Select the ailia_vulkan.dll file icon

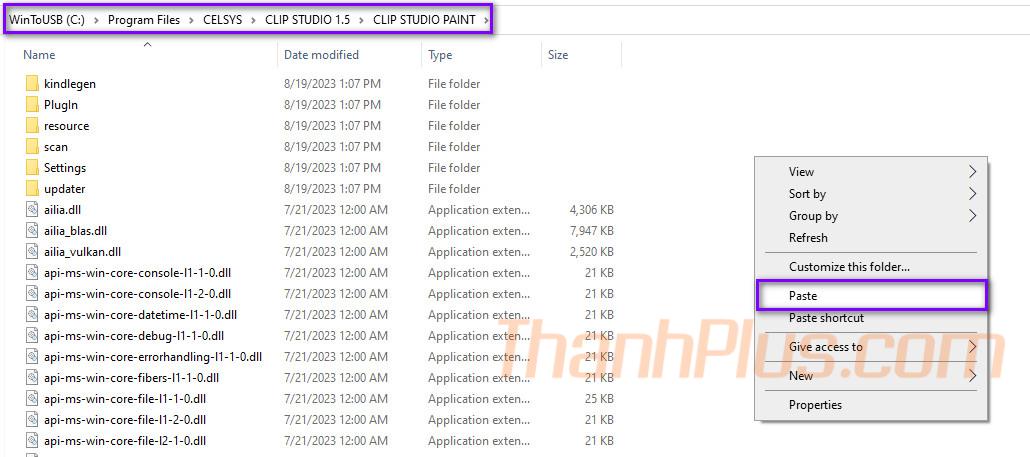[31, 252]
